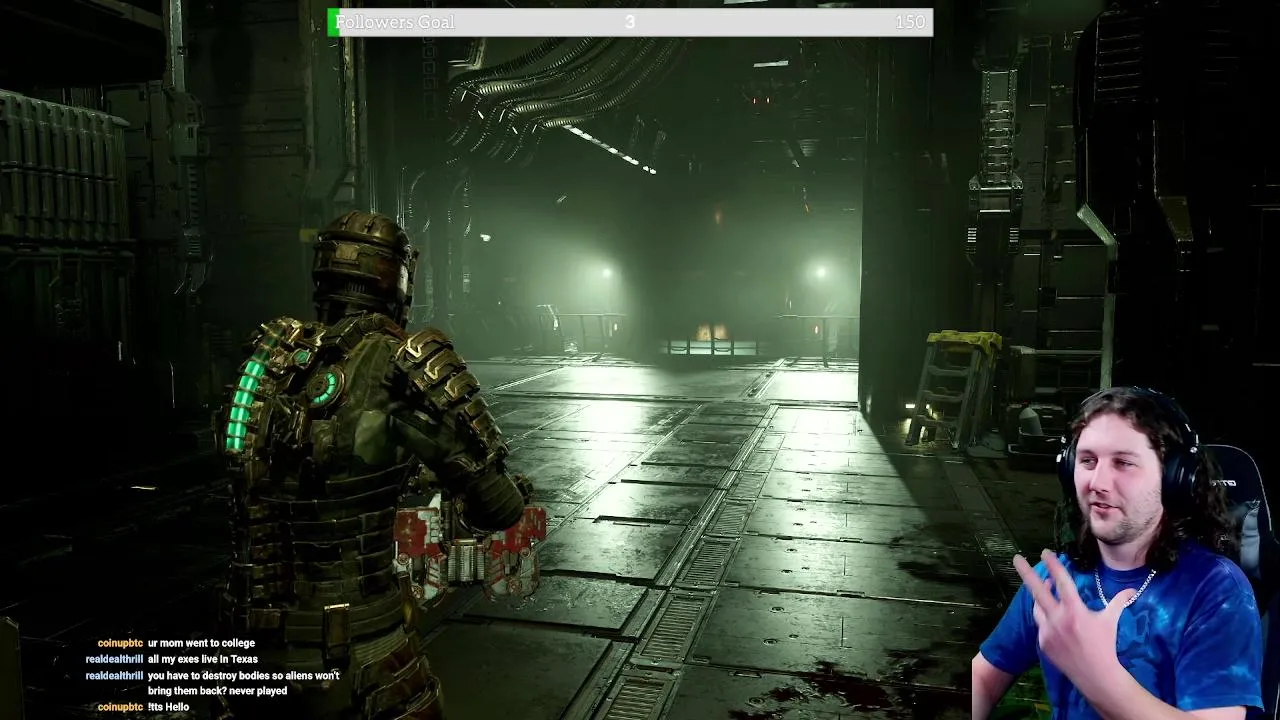This screenshot has height=720, width=1280.
Task: Click the red plasma cutter weapon
Action: pos(468,550)
